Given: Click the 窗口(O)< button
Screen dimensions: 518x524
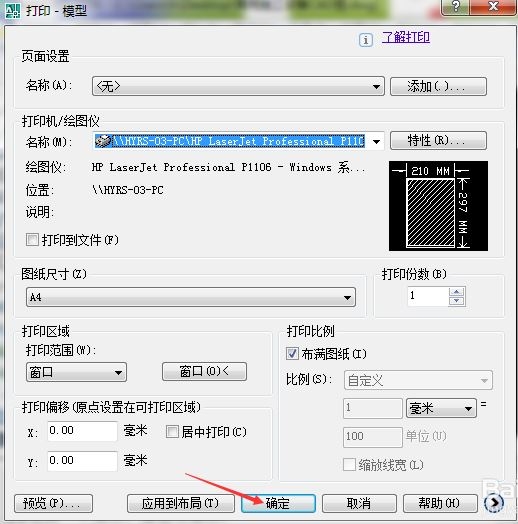Looking at the screenshot, I should click(x=205, y=371).
